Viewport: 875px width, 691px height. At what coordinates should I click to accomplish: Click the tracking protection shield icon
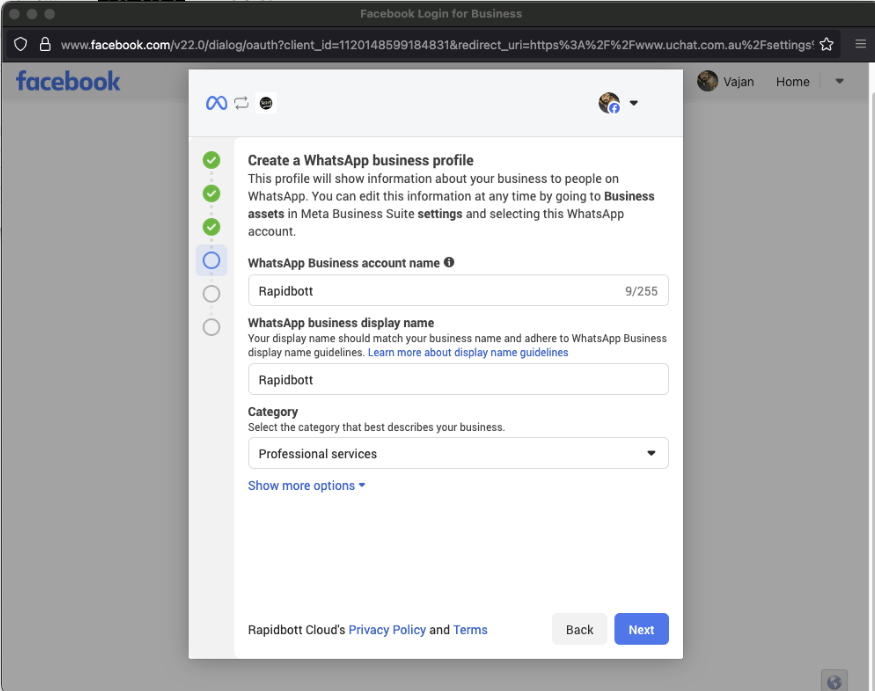point(20,45)
